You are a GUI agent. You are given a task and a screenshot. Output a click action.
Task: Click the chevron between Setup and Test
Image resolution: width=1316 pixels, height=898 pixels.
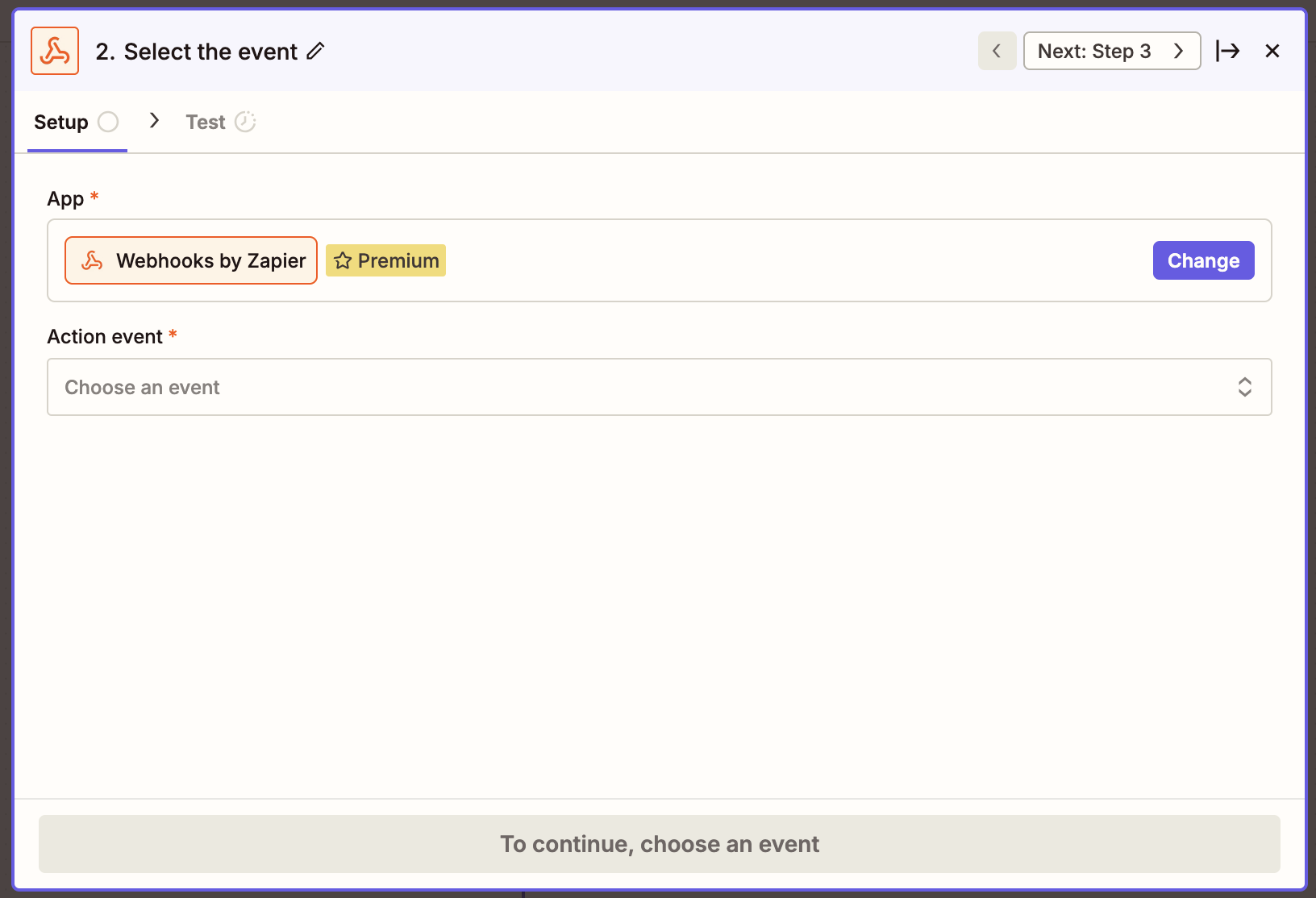(154, 121)
